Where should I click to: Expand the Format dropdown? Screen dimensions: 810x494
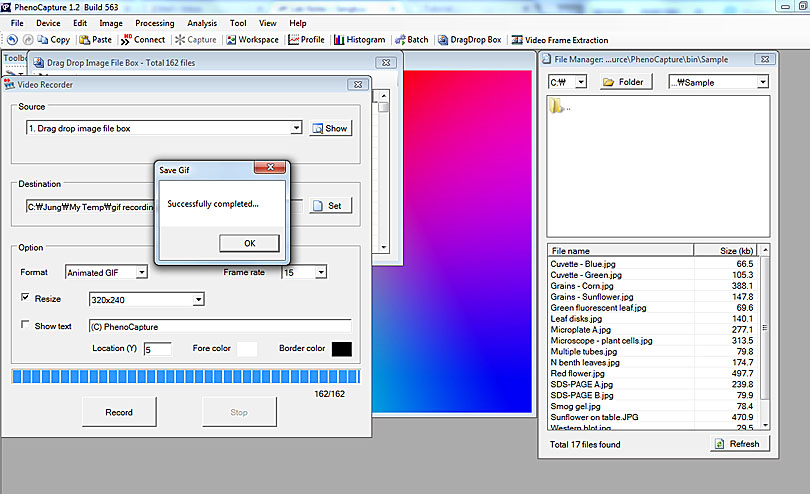[141, 272]
